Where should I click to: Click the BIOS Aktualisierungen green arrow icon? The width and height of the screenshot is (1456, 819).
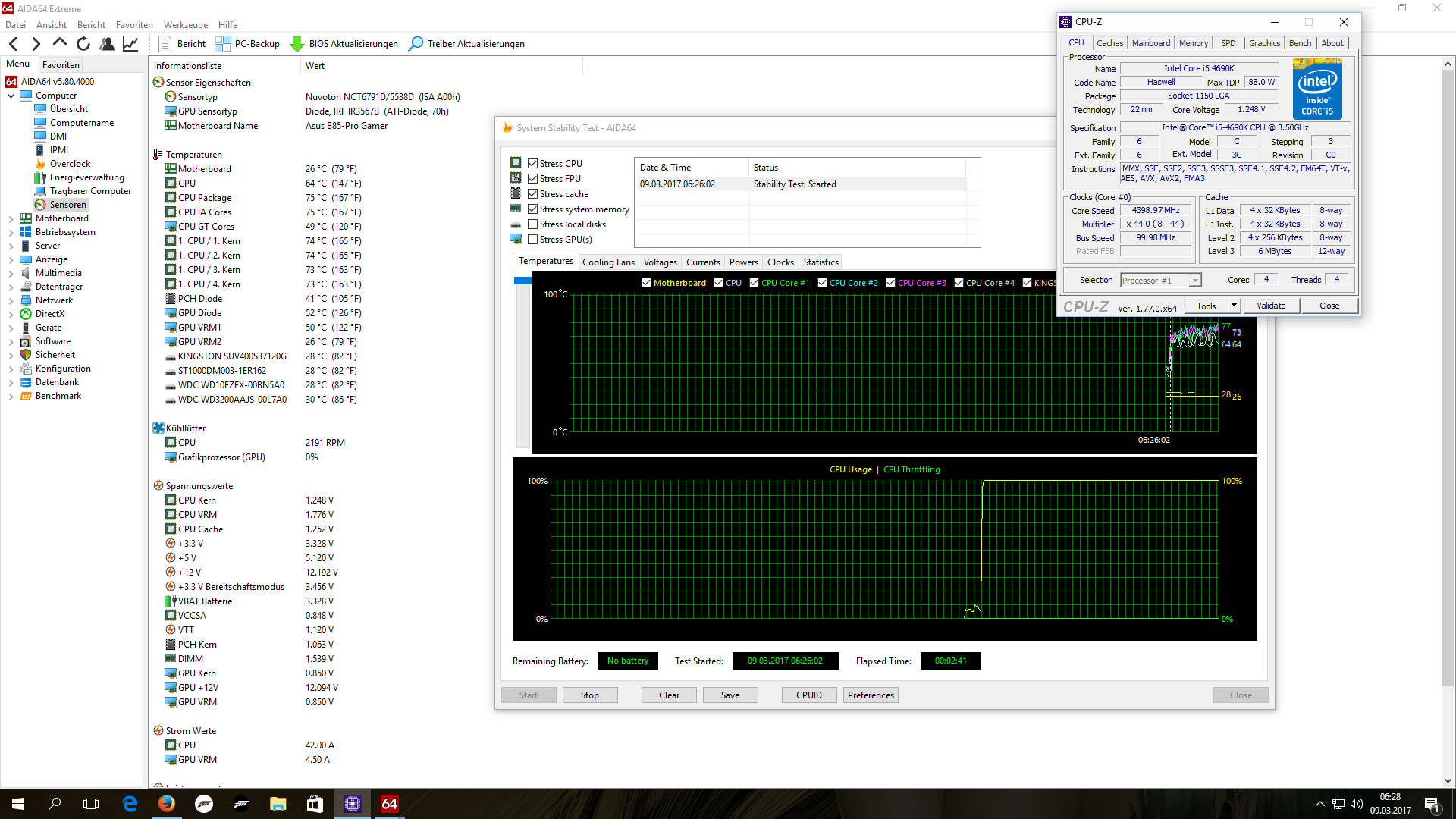(297, 44)
